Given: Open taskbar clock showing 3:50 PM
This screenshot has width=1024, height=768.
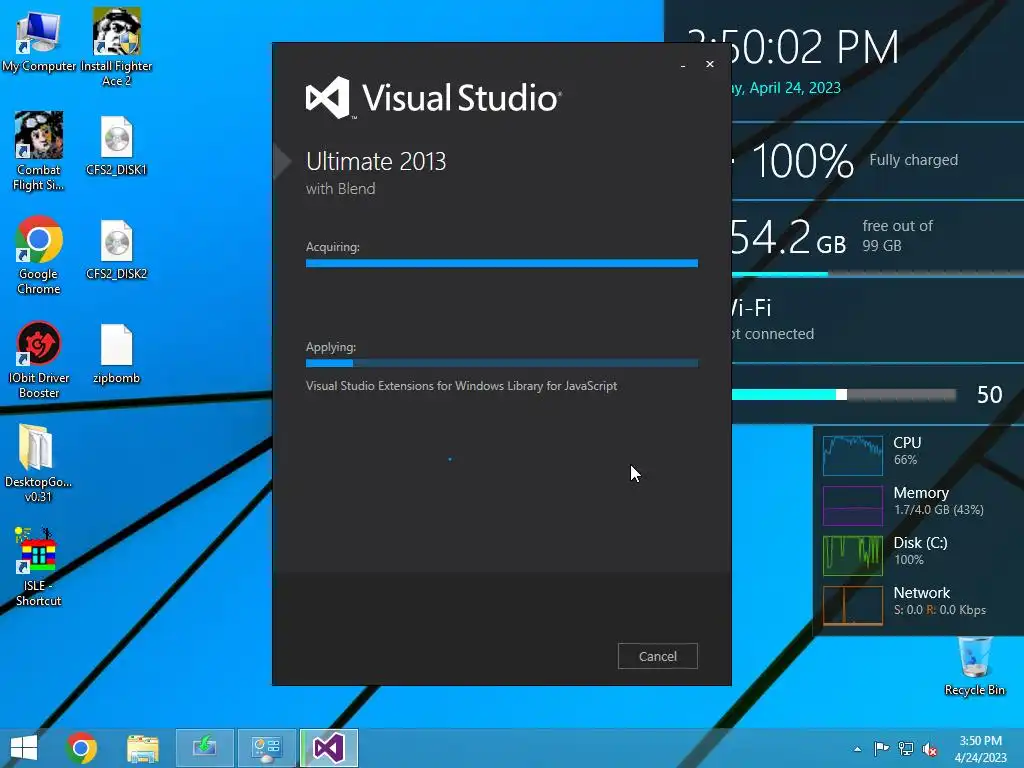Looking at the screenshot, I should coord(980,749).
